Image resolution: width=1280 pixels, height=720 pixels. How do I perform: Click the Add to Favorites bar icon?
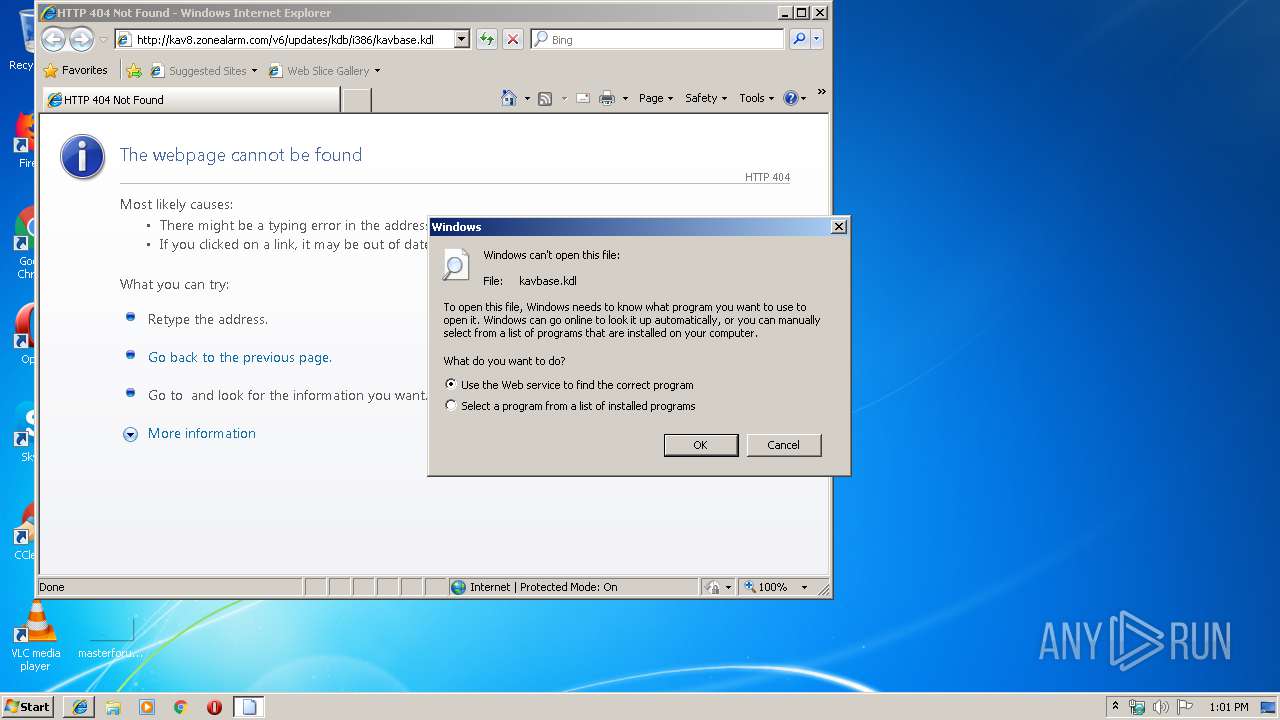pyautogui.click(x=134, y=71)
